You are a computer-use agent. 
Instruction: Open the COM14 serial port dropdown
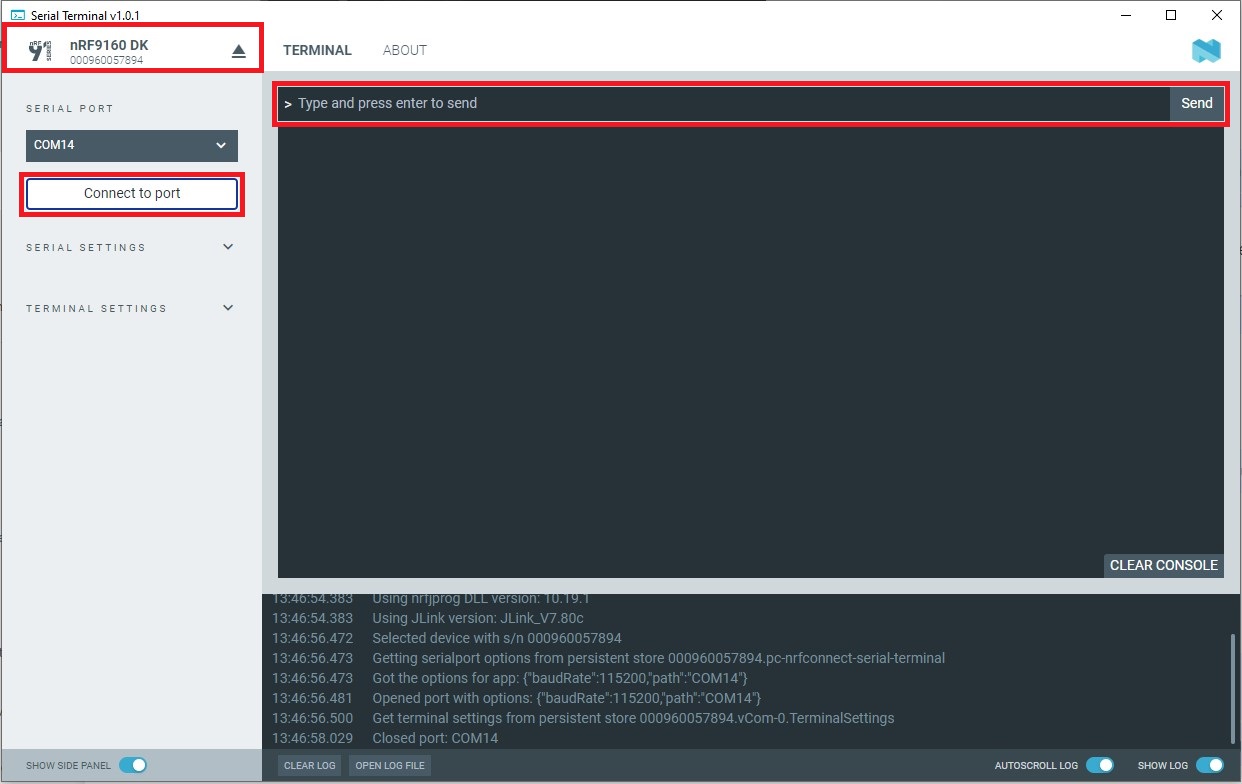click(132, 145)
